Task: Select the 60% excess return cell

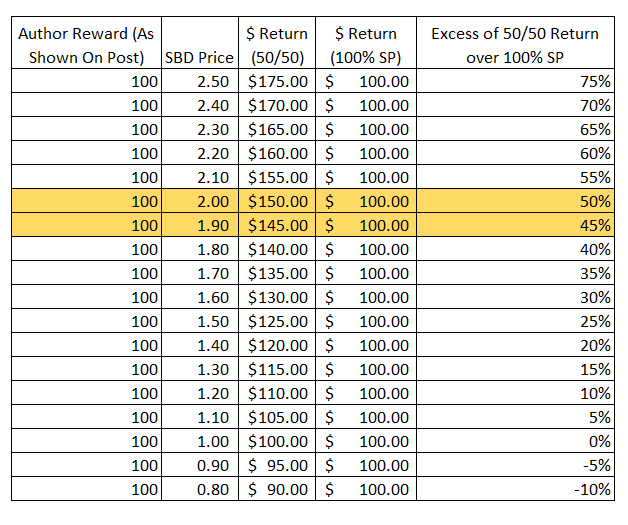Action: (x=515, y=153)
